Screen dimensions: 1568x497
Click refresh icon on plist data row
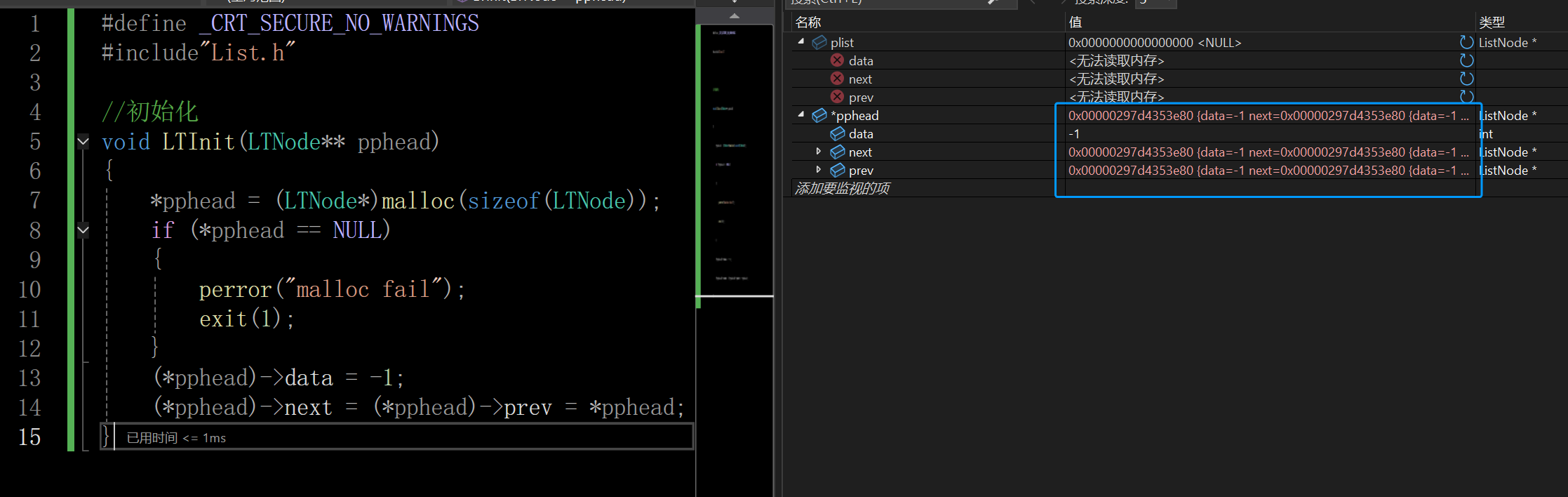click(x=1466, y=60)
